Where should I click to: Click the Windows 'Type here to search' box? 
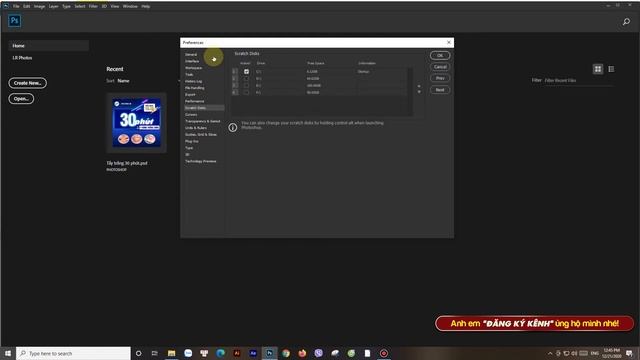(73, 353)
